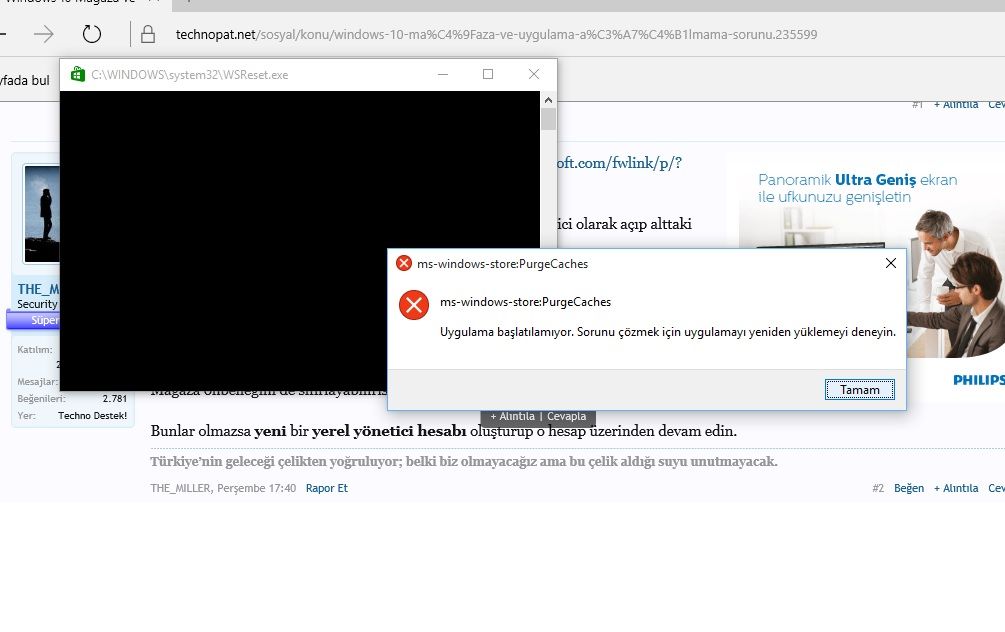Click the browser forward arrow
Image resolution: width=1005 pixels, height=632 pixels.
pyautogui.click(x=44, y=34)
